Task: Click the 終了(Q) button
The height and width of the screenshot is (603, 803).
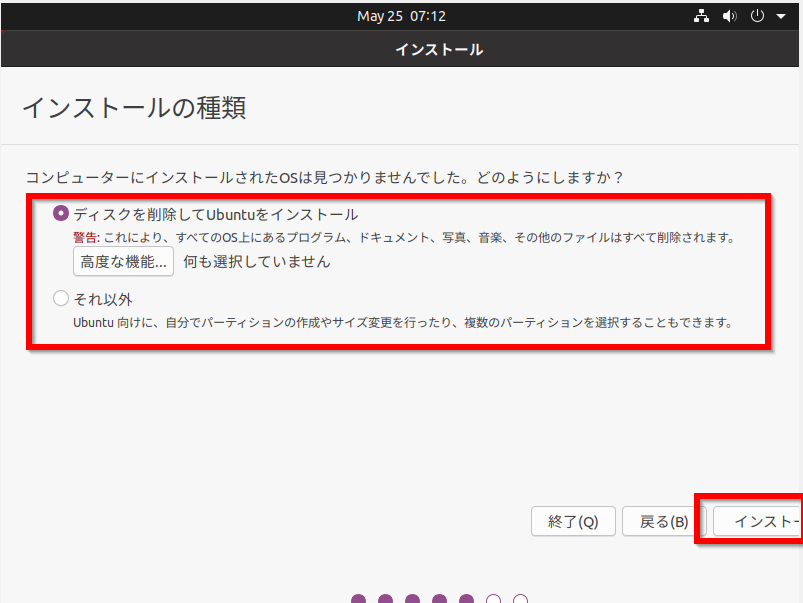Action: pyautogui.click(x=573, y=521)
